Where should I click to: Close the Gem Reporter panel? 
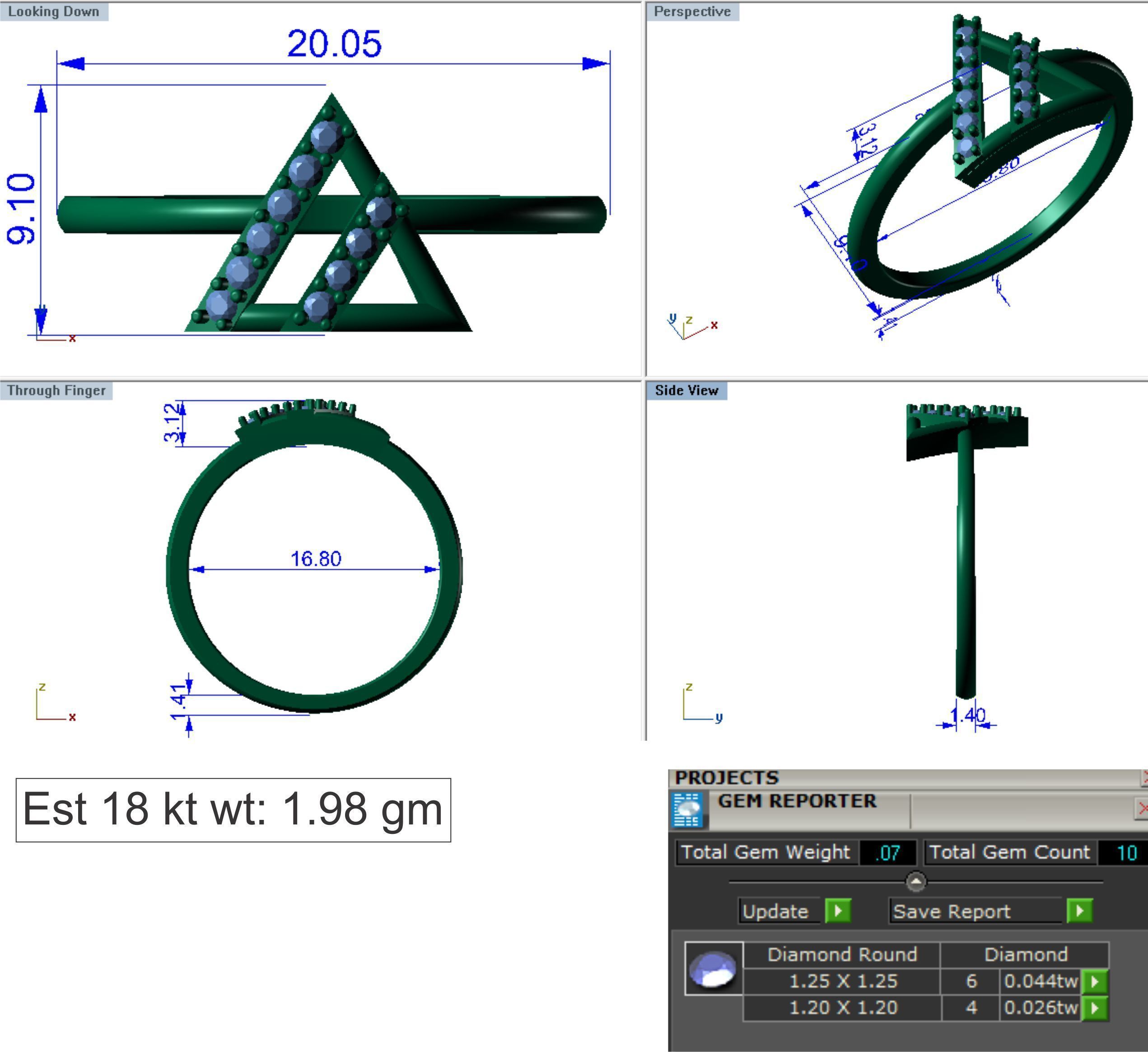pos(1142,808)
